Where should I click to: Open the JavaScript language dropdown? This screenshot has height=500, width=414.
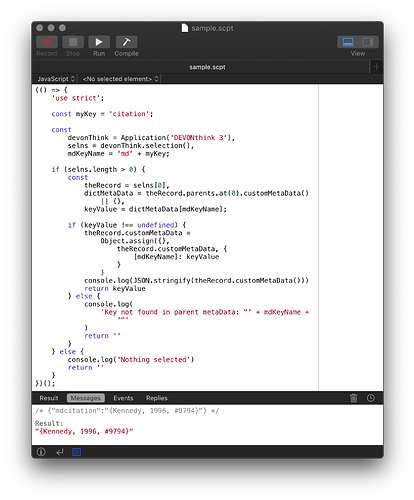tap(56, 79)
